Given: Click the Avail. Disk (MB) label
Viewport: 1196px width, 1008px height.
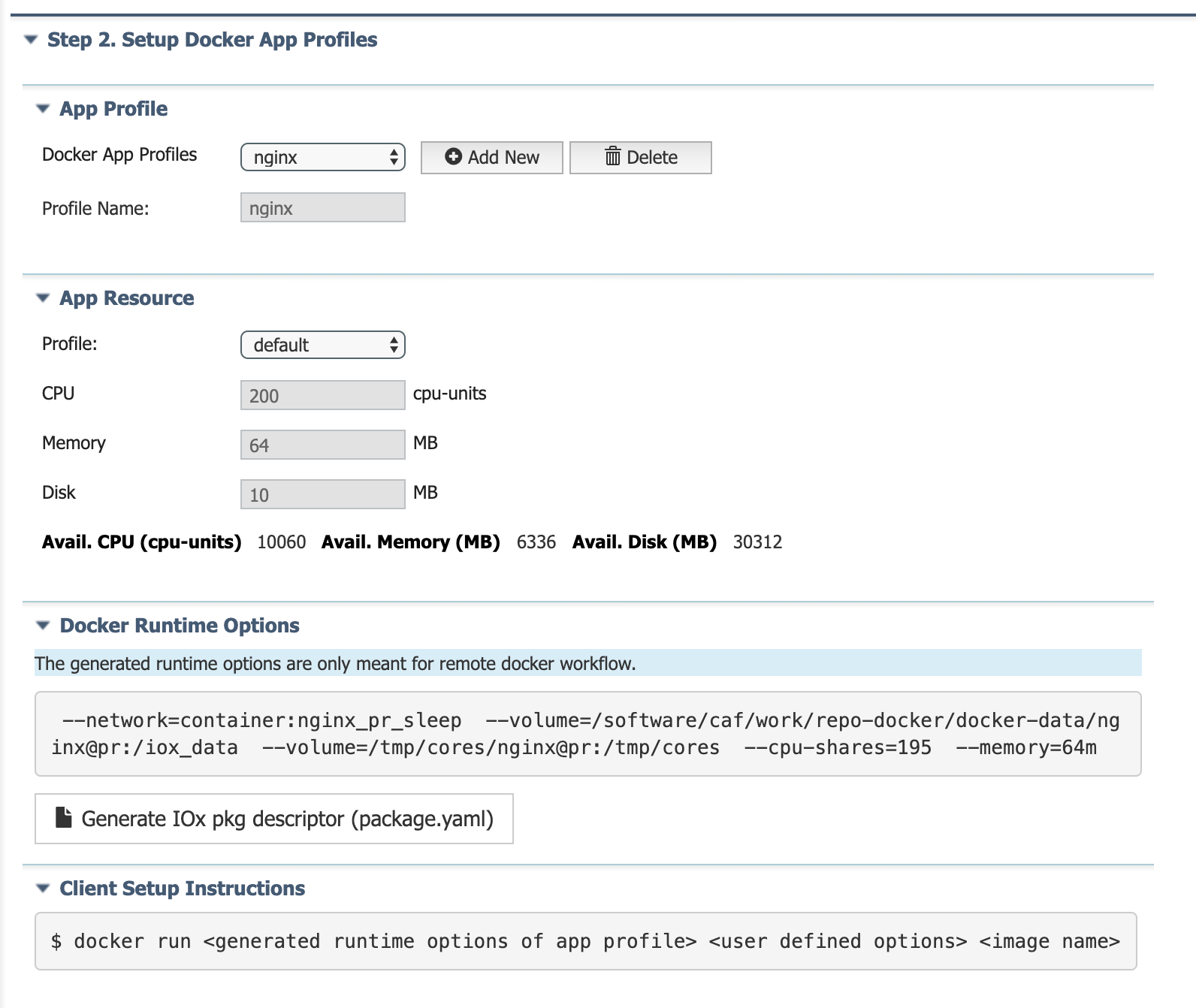Looking at the screenshot, I should 645,542.
